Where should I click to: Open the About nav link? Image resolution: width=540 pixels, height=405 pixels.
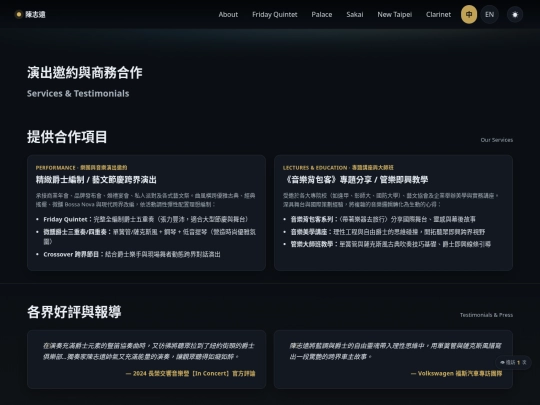pyautogui.click(x=228, y=14)
